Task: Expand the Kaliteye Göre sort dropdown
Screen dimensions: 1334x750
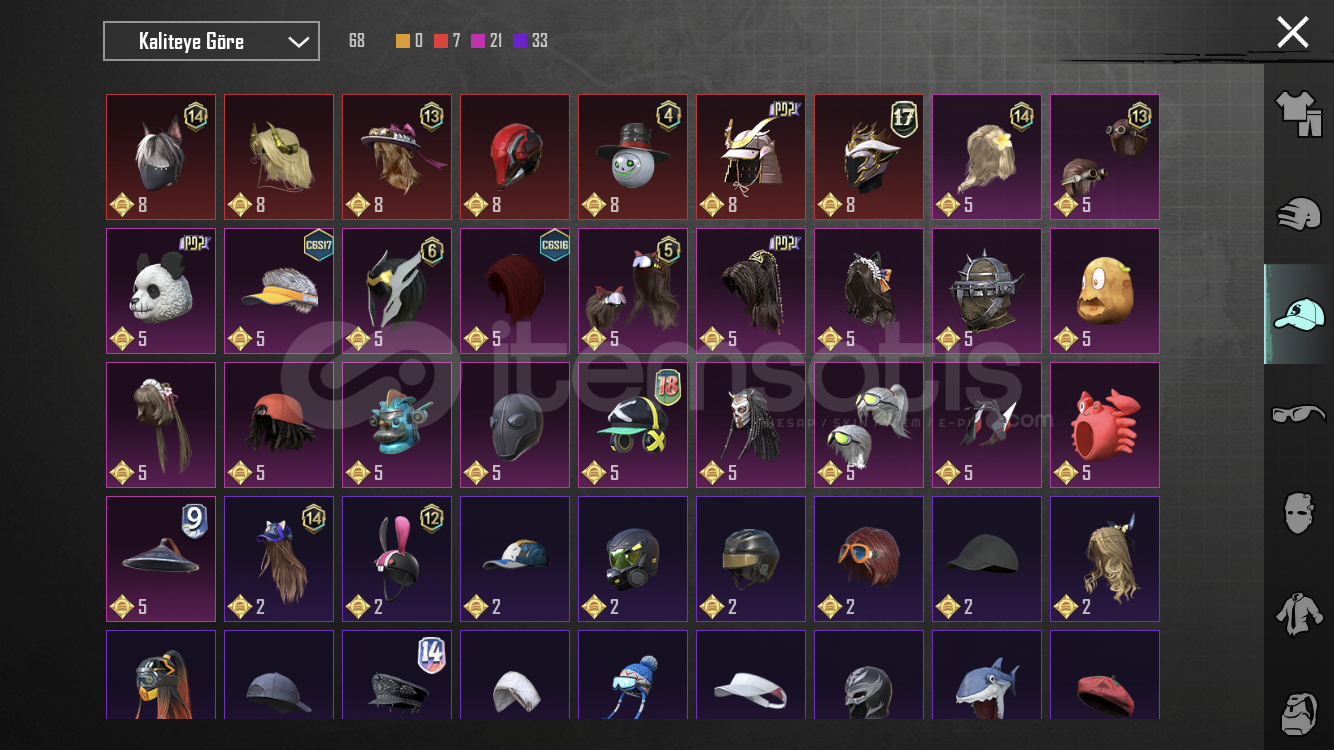Action: click(211, 41)
